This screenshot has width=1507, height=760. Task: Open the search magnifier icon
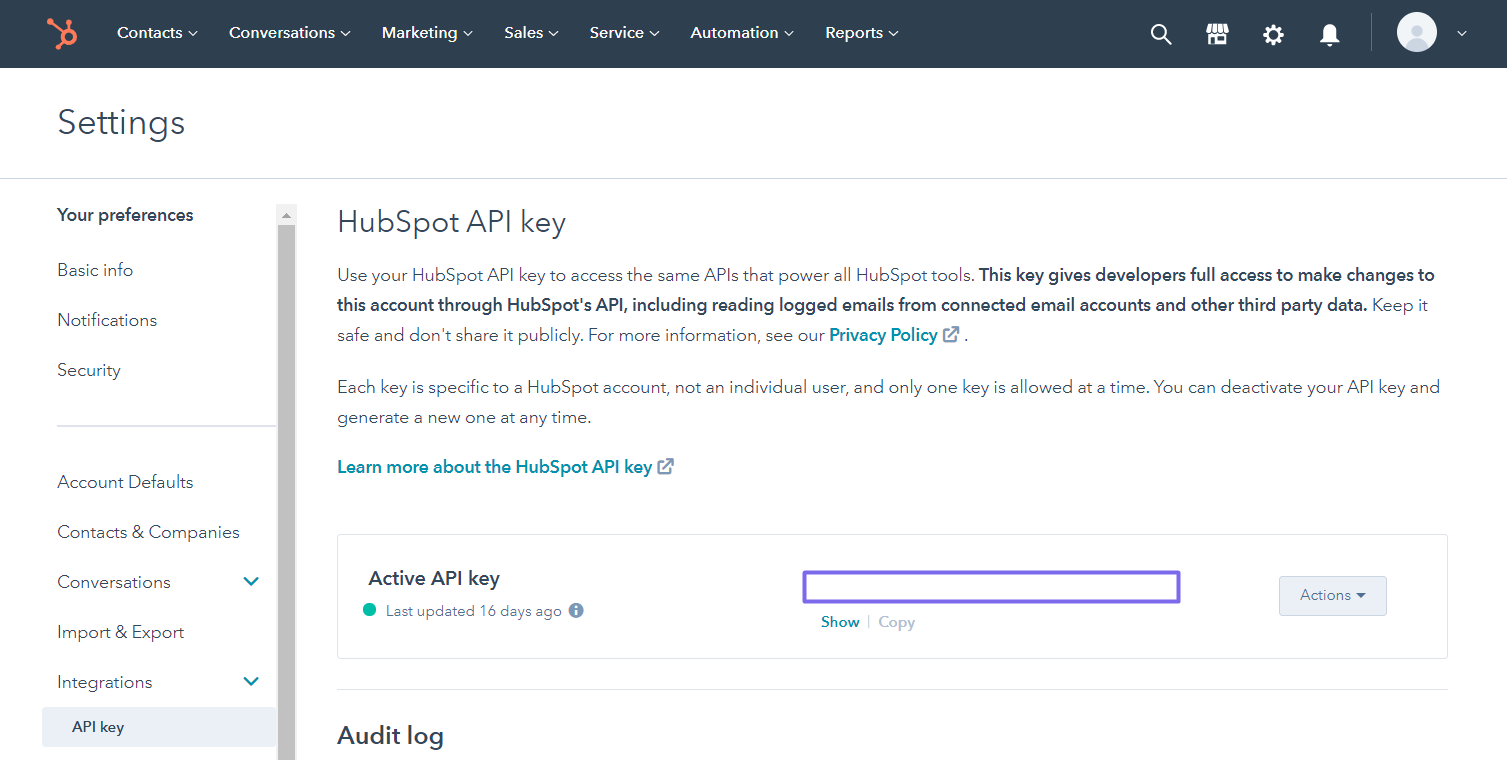pyautogui.click(x=1160, y=34)
